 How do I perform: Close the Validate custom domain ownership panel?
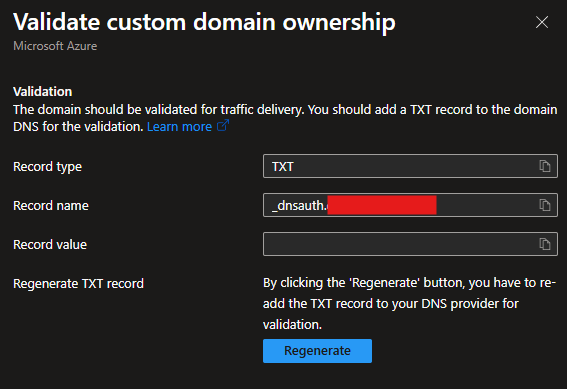[x=542, y=22]
